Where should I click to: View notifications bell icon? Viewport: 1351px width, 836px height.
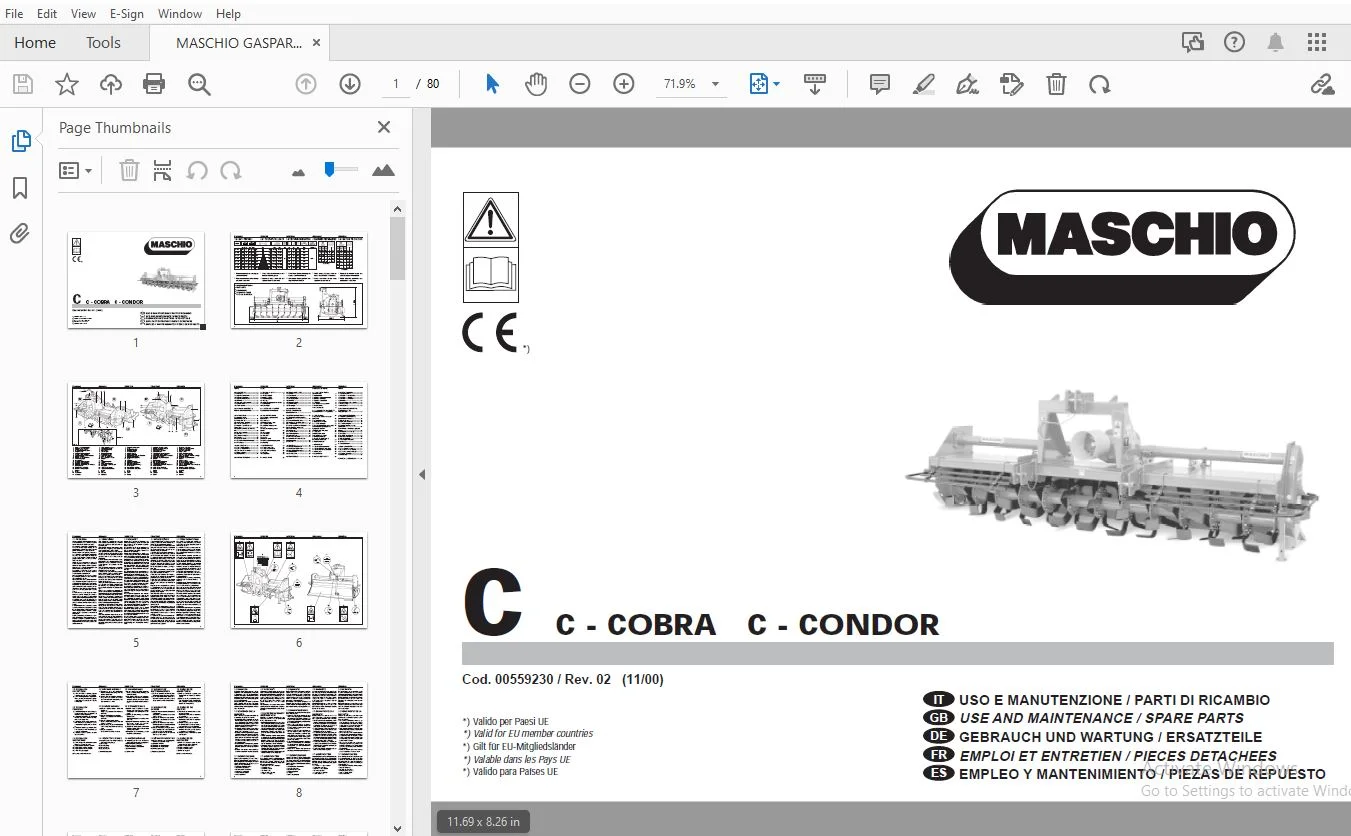[1276, 42]
